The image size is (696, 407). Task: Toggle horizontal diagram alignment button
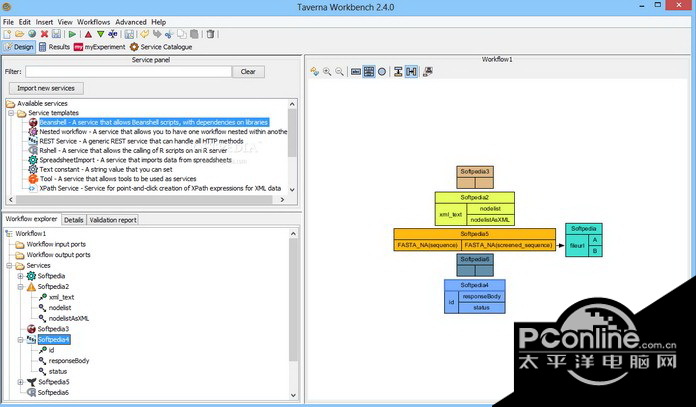click(412, 72)
